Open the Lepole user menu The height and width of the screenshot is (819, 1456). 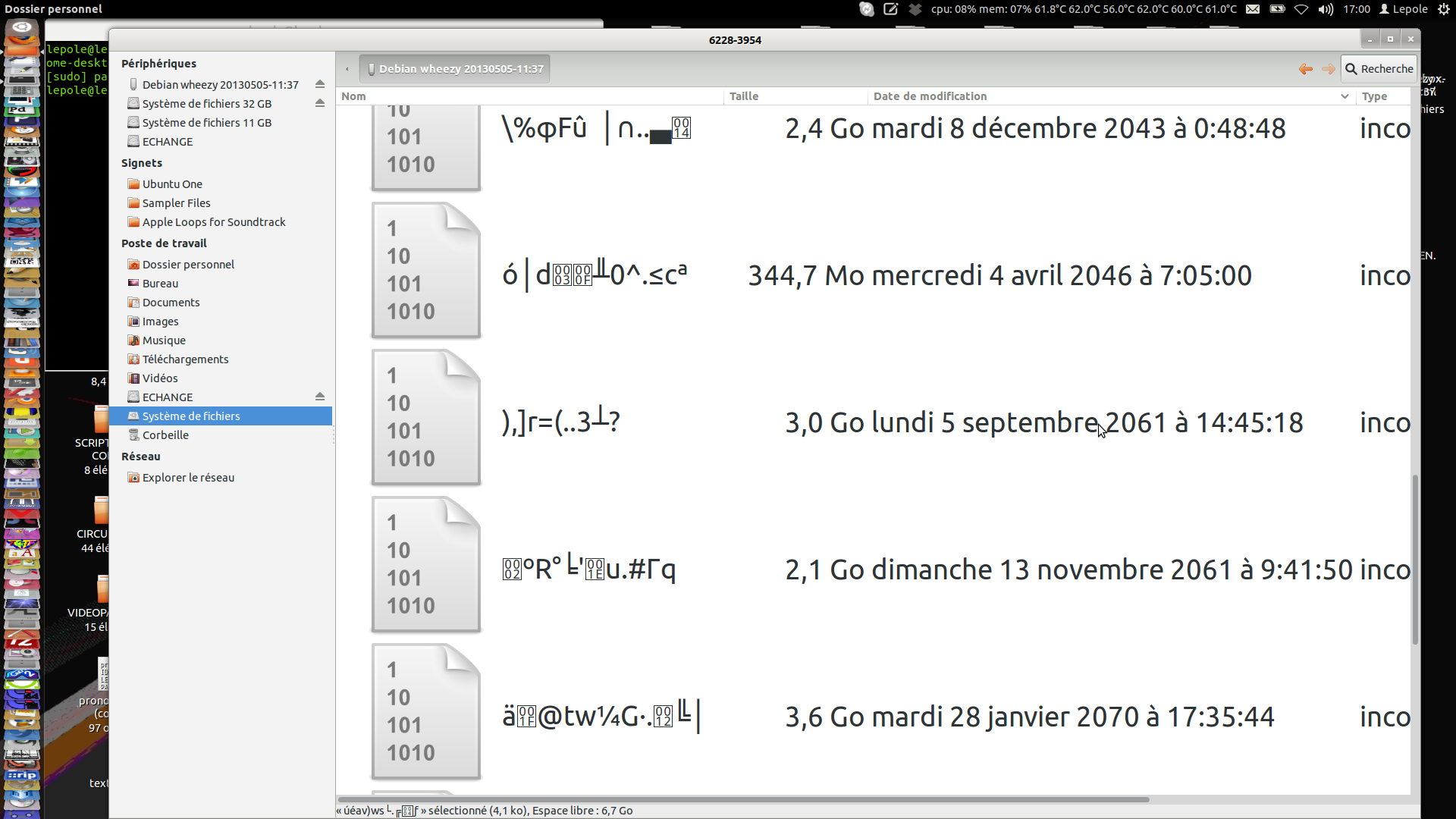pyautogui.click(x=1404, y=9)
